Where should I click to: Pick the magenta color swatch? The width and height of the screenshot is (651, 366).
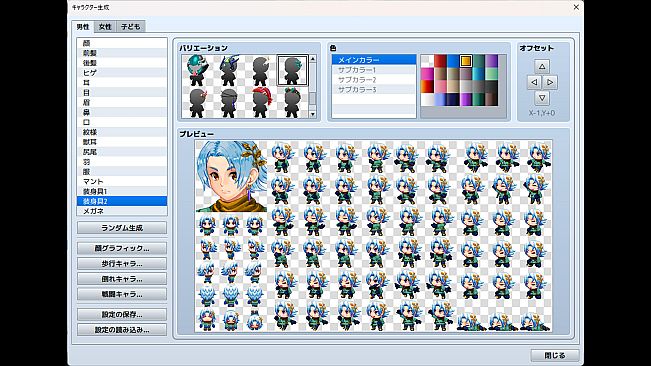pos(427,74)
